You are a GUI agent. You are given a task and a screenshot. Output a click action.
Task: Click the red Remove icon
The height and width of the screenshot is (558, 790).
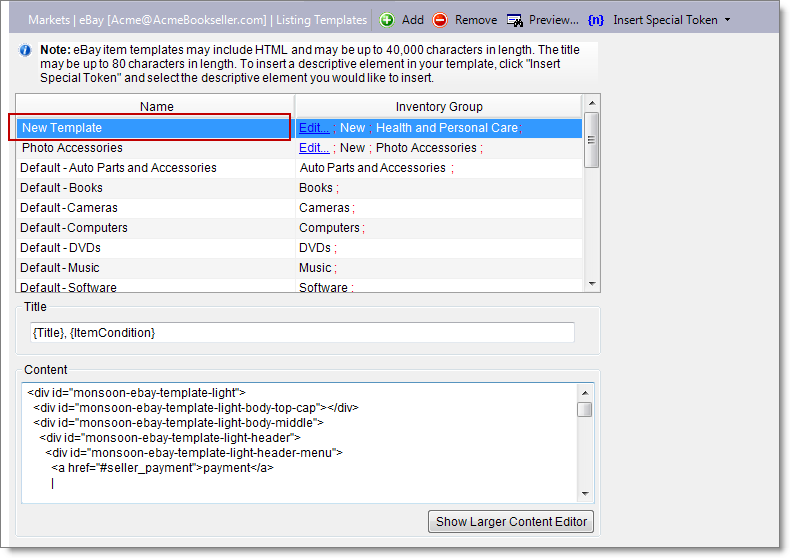(440, 20)
